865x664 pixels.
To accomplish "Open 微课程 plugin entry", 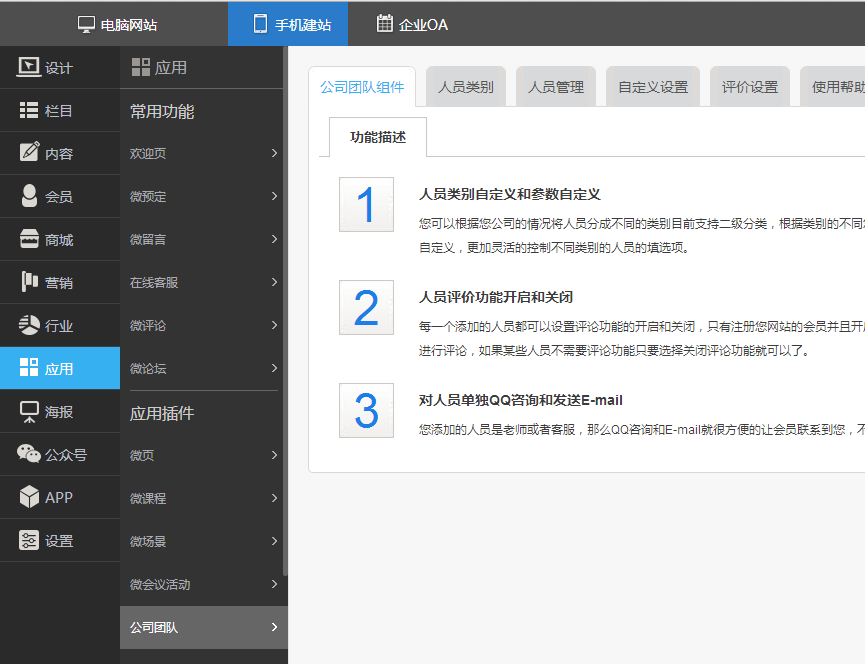I will pyautogui.click(x=204, y=498).
